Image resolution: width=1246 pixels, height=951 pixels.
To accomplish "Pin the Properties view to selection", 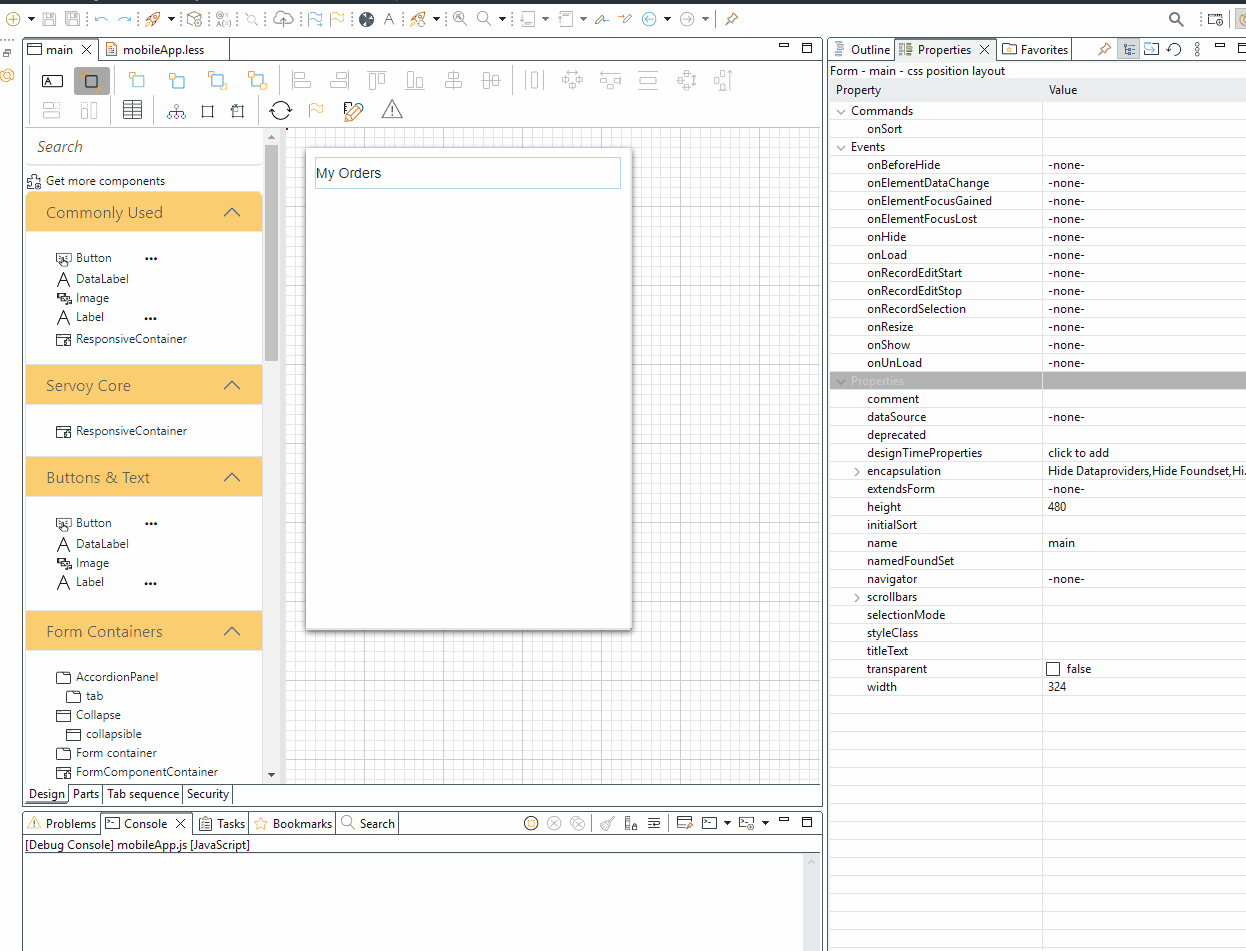I will pos(1104,49).
